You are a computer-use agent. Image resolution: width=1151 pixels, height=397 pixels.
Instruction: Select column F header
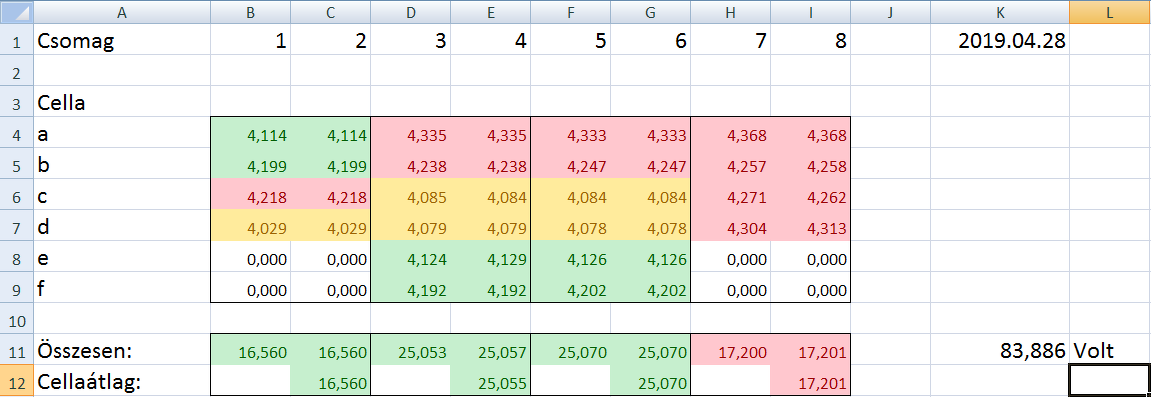pyautogui.click(x=570, y=11)
